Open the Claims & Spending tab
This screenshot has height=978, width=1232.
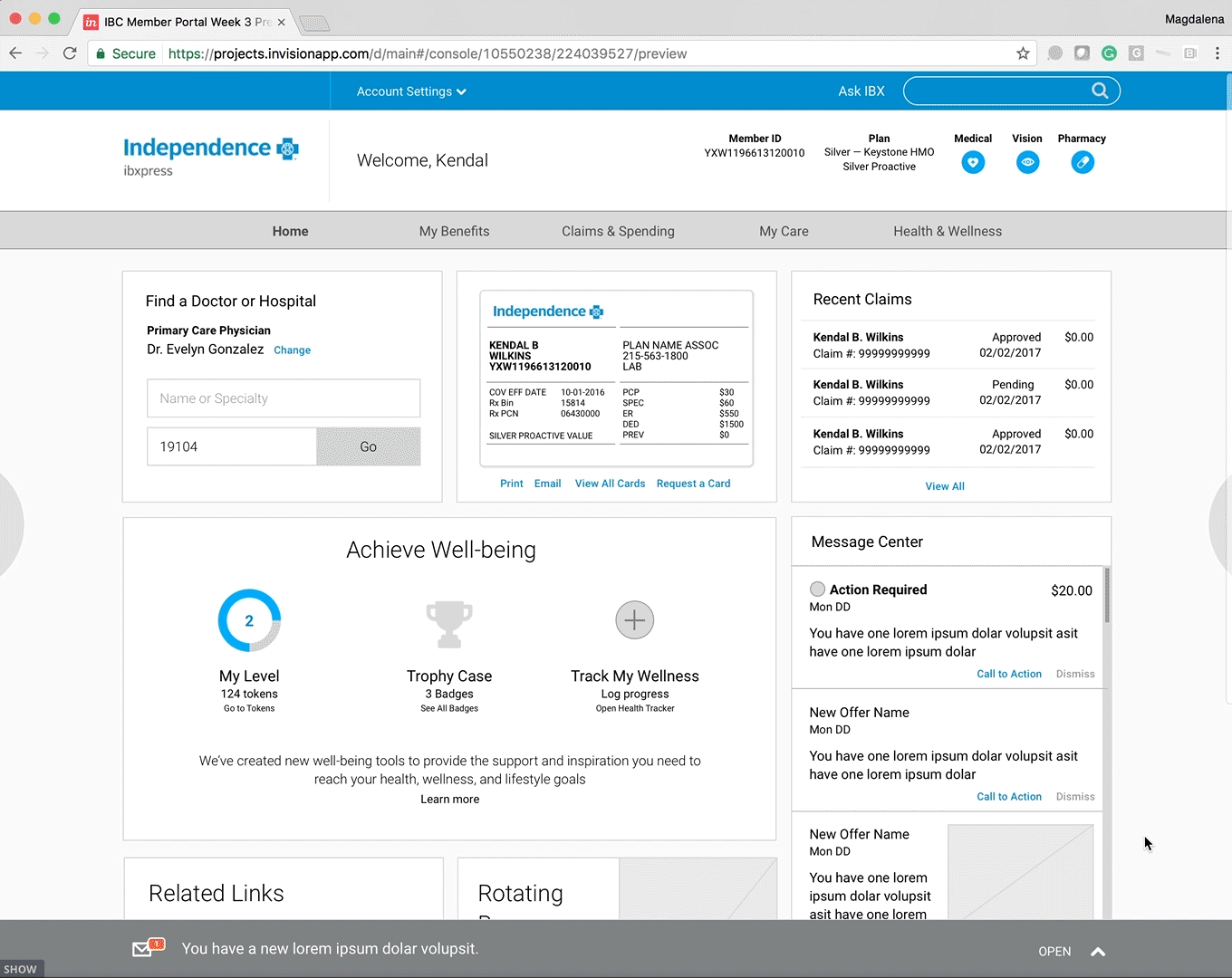[618, 231]
